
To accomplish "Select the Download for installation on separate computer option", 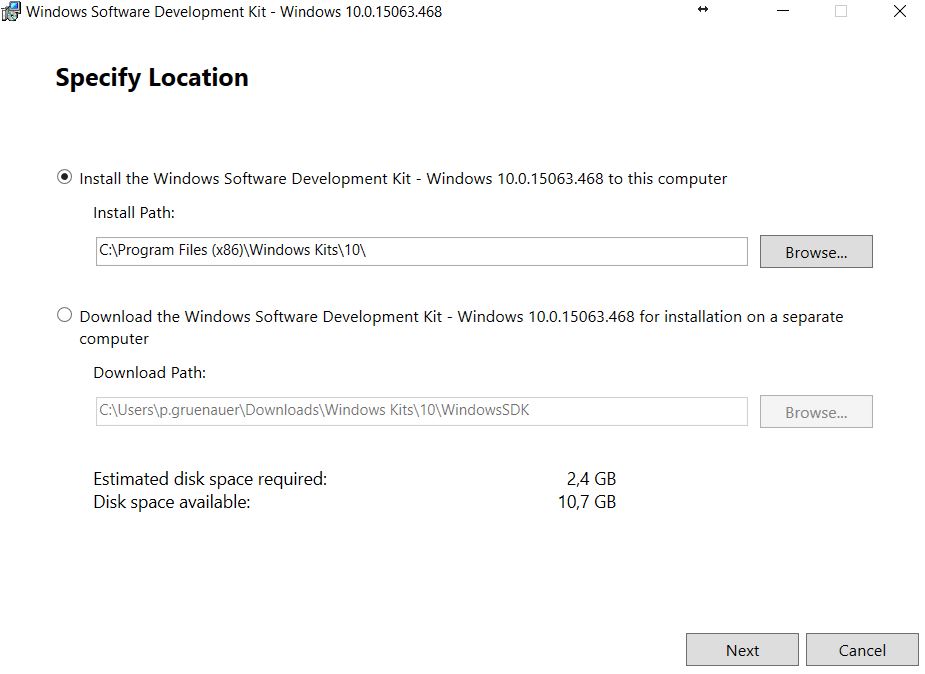I will [63, 316].
